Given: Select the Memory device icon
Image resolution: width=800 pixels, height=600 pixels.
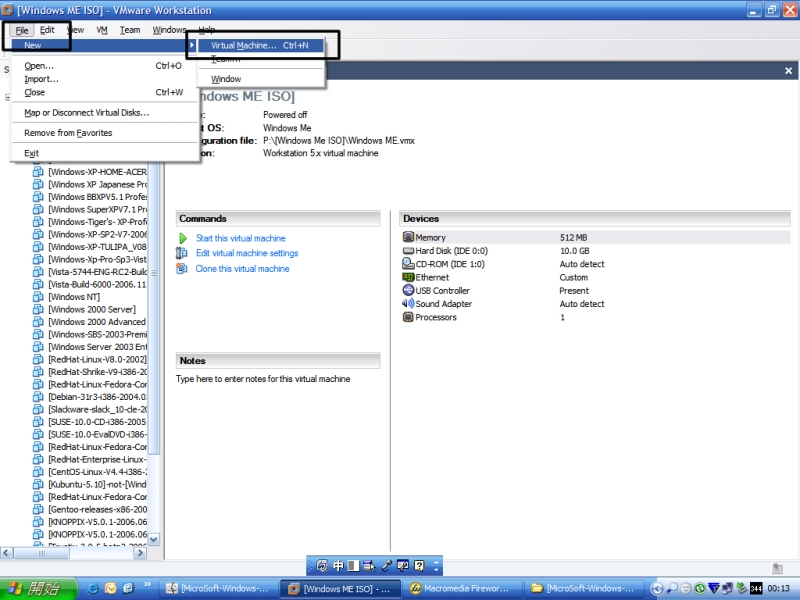Looking at the screenshot, I should point(408,237).
